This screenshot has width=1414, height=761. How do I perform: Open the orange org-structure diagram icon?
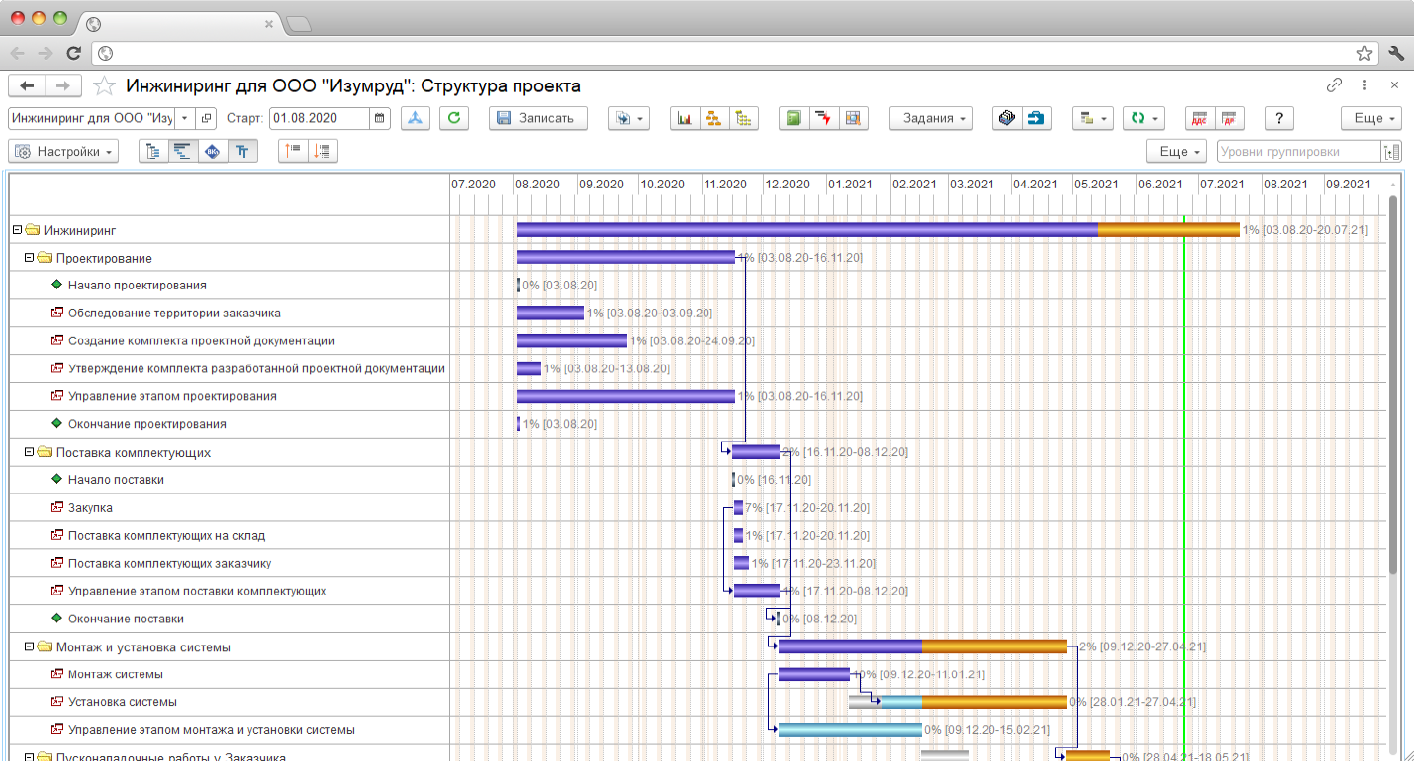click(x=714, y=118)
